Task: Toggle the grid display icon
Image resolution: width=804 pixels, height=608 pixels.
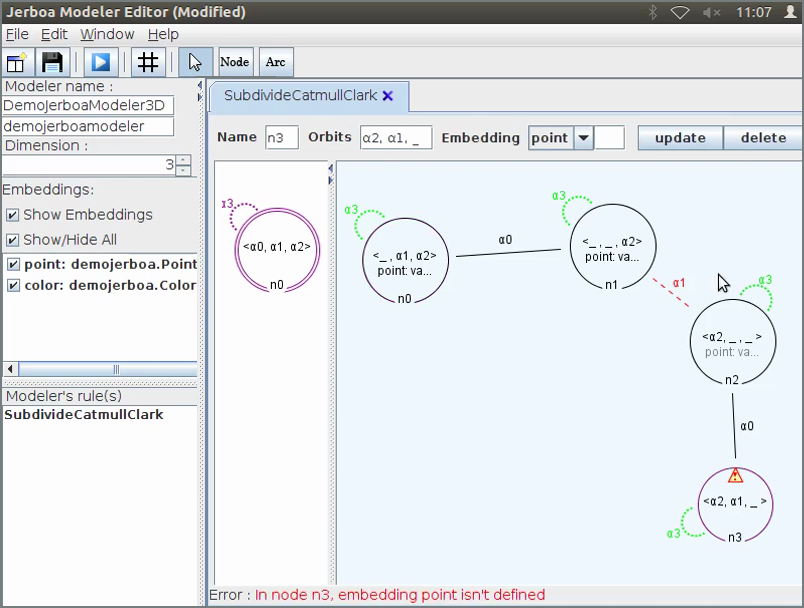Action: [148, 62]
